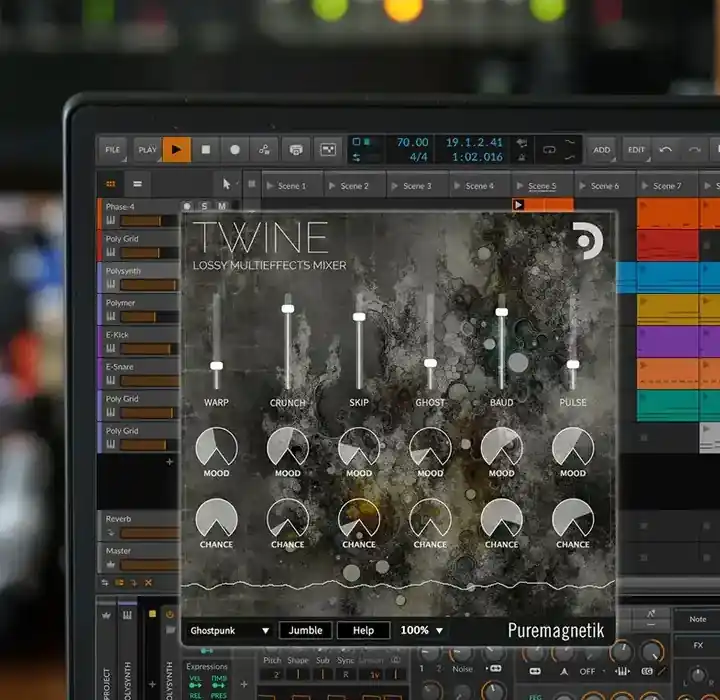The width and height of the screenshot is (720, 700).
Task: Click the stop all clips square
Action: tap(252, 184)
